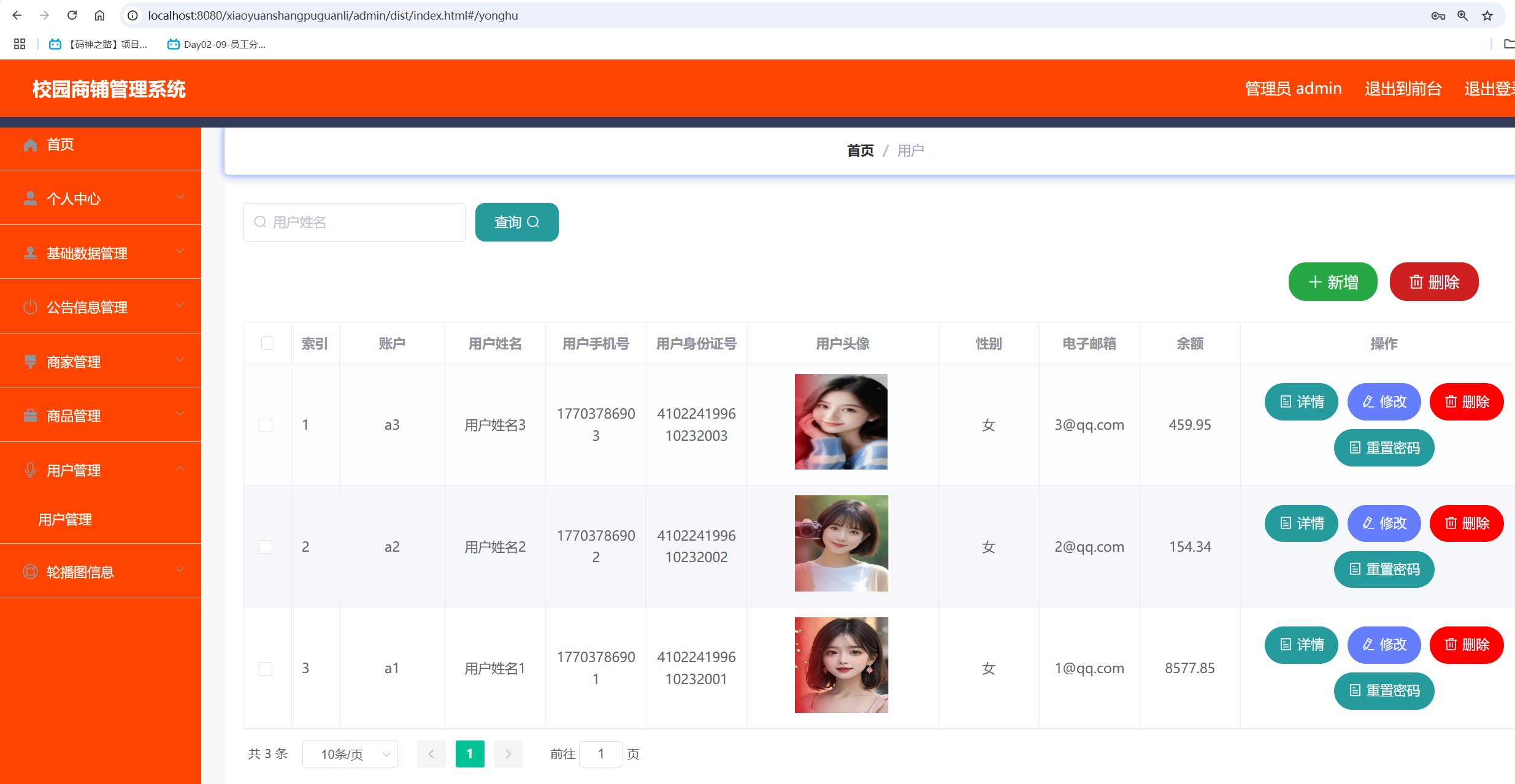This screenshot has width=1515, height=784.
Task: Collapse the 用户管理 sidebar section
Action: pos(180,469)
